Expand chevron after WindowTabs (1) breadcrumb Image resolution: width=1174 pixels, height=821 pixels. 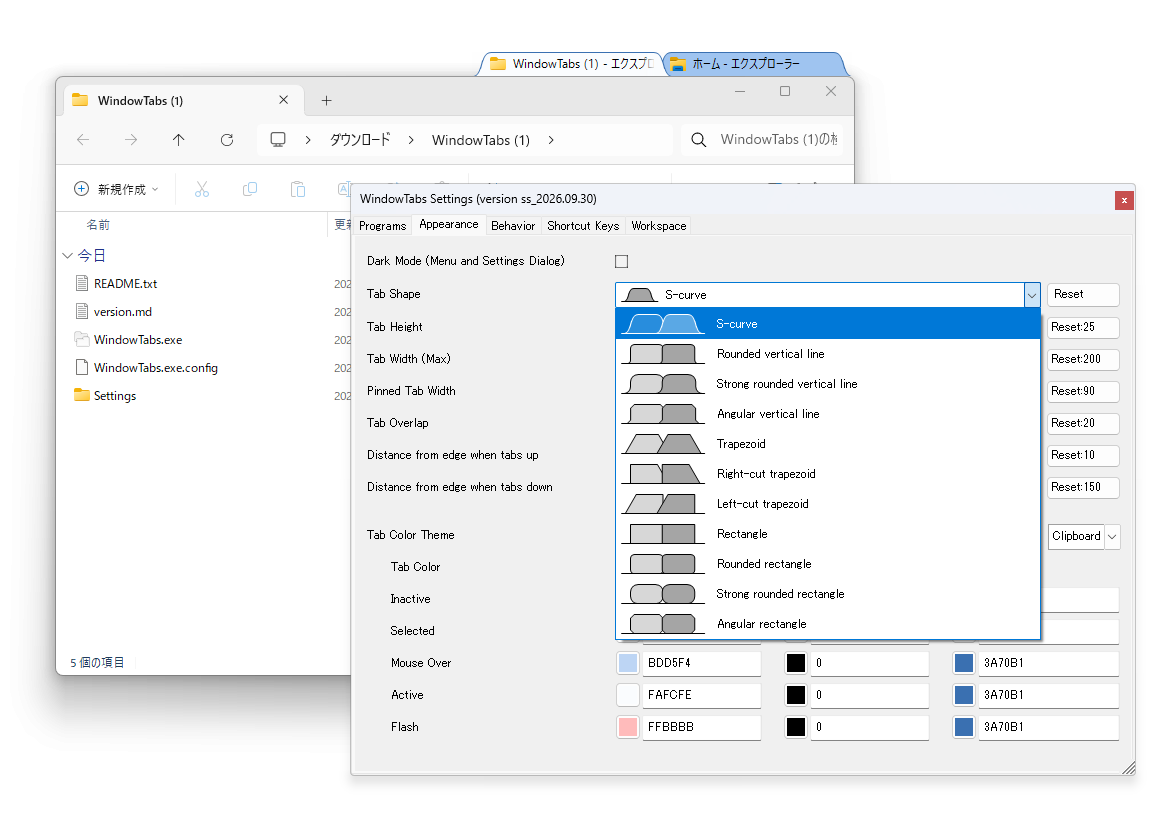[551, 140]
